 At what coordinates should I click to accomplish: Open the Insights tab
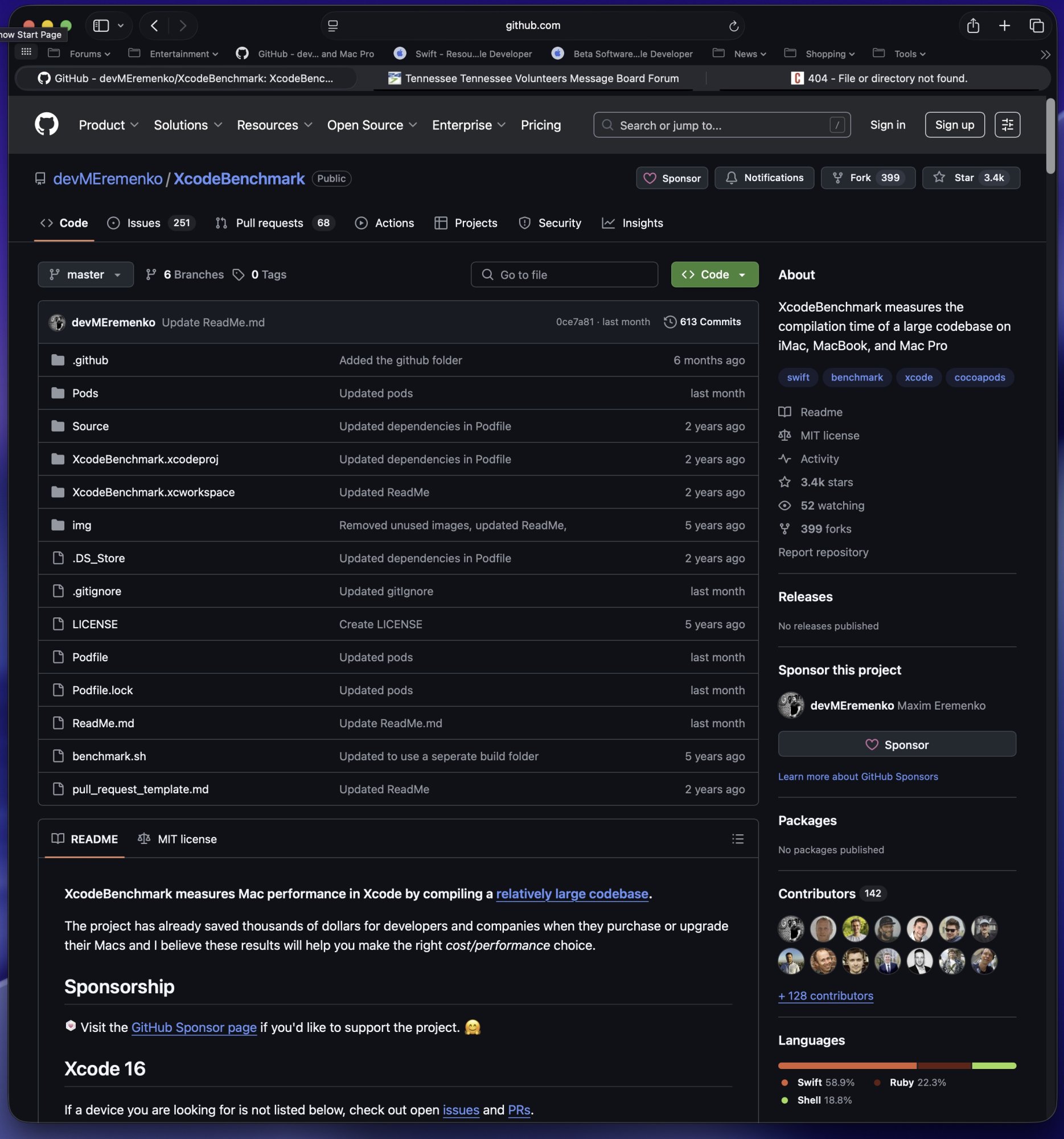(632, 223)
